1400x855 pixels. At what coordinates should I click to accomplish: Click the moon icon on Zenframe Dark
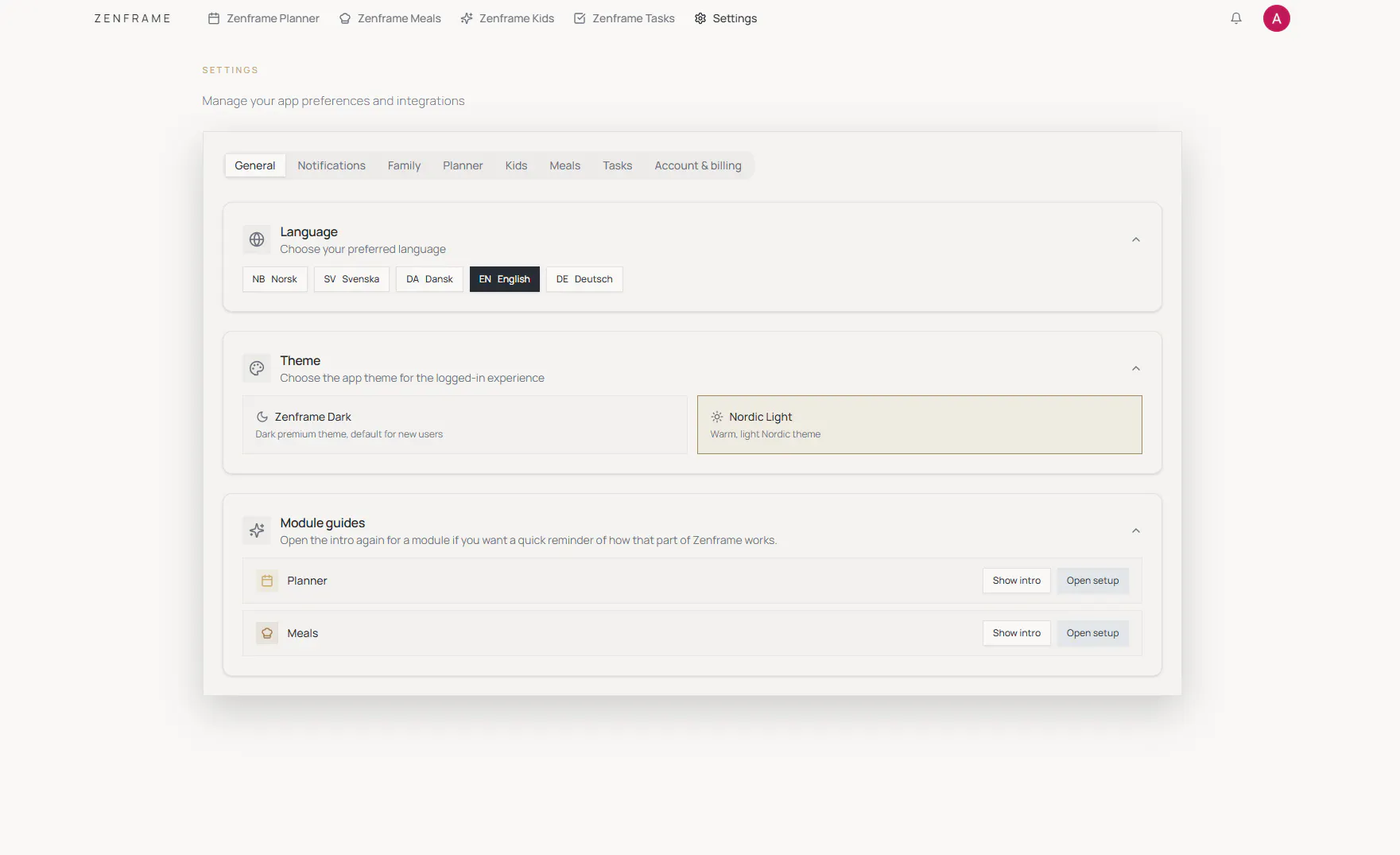(262, 417)
